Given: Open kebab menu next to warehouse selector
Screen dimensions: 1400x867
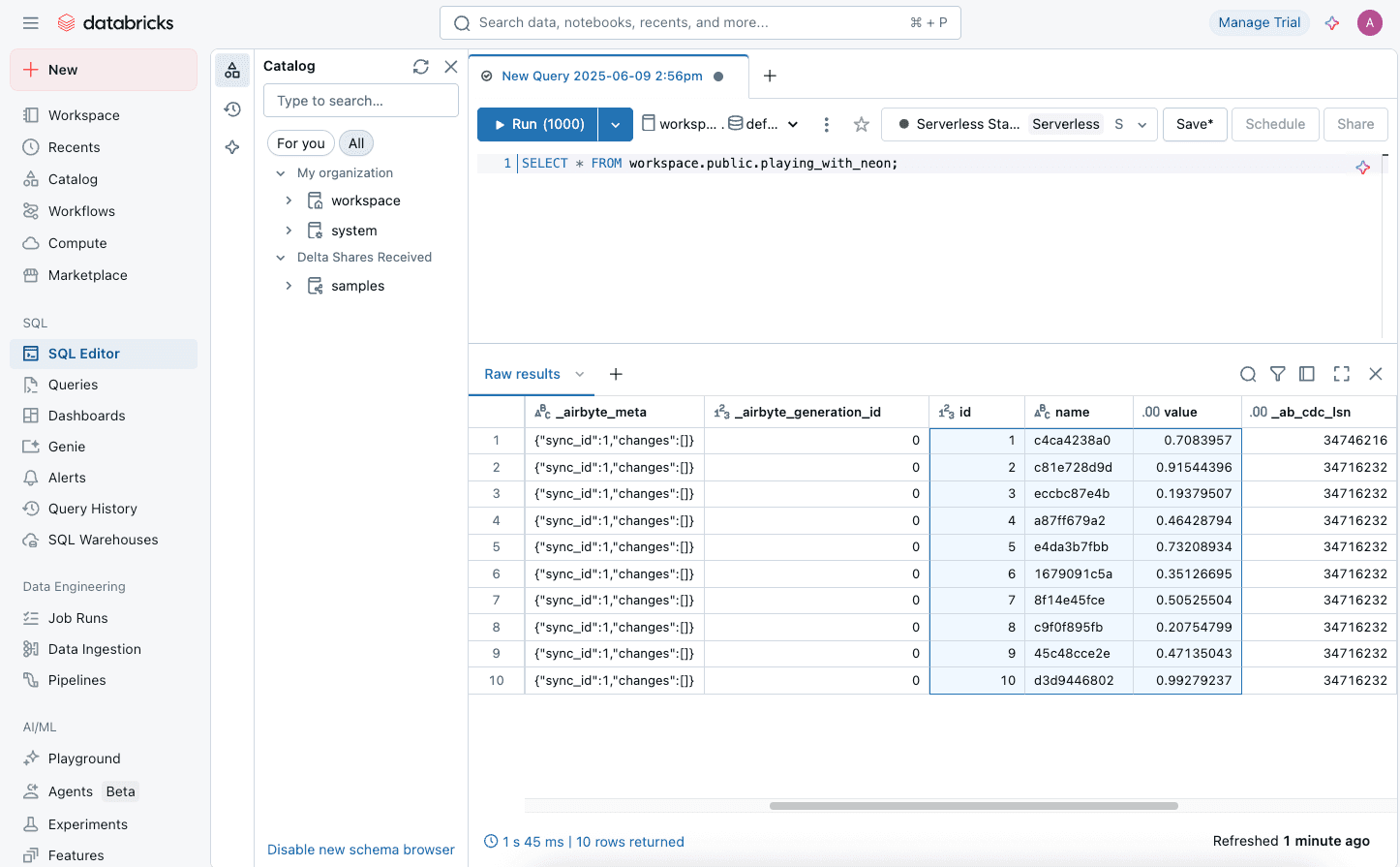Looking at the screenshot, I should (x=826, y=124).
